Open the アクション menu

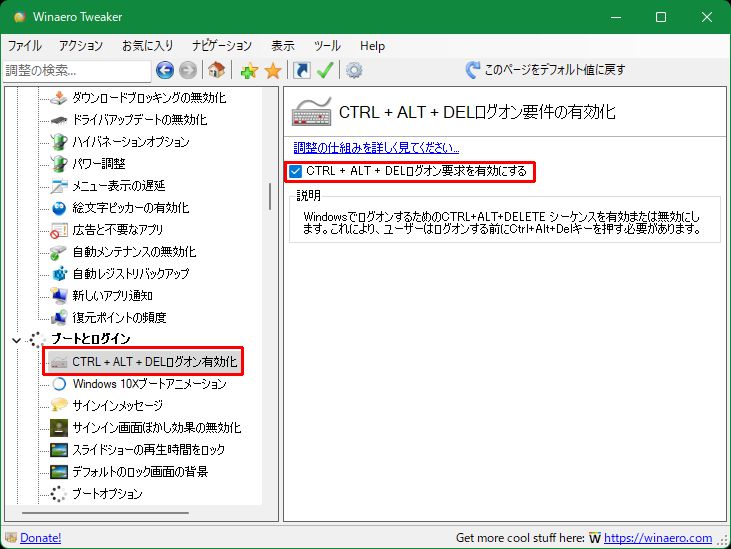(81, 46)
